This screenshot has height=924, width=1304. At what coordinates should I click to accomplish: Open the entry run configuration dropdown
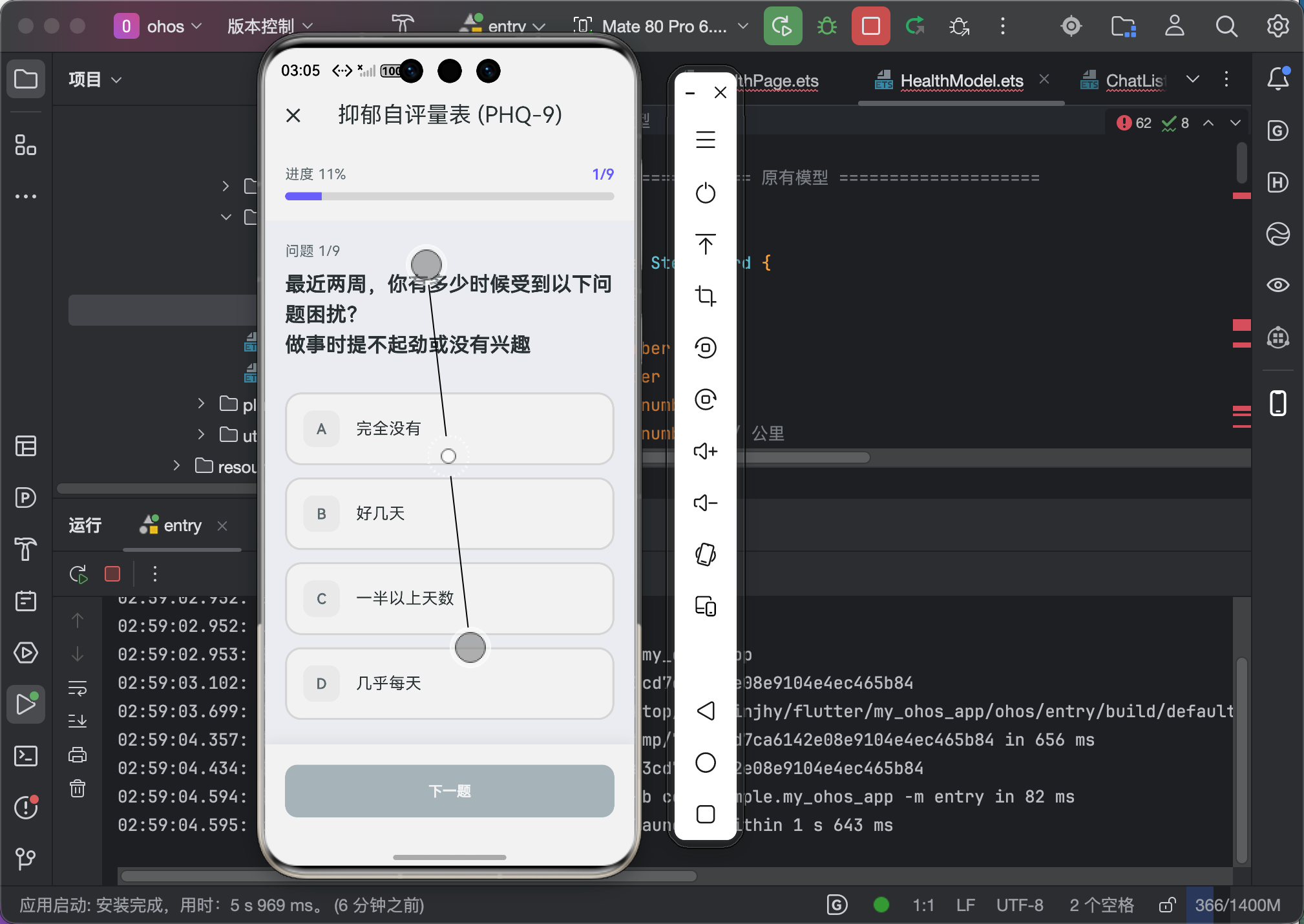pos(504,26)
